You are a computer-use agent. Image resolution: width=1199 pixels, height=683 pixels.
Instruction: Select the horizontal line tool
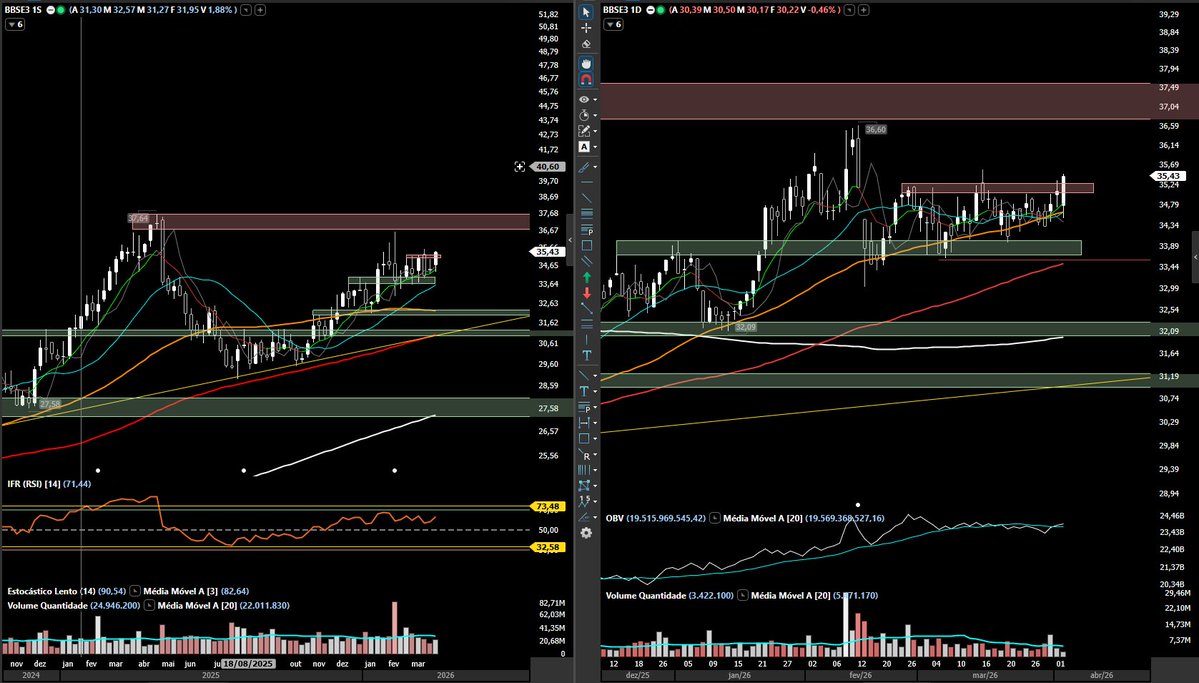tap(587, 183)
